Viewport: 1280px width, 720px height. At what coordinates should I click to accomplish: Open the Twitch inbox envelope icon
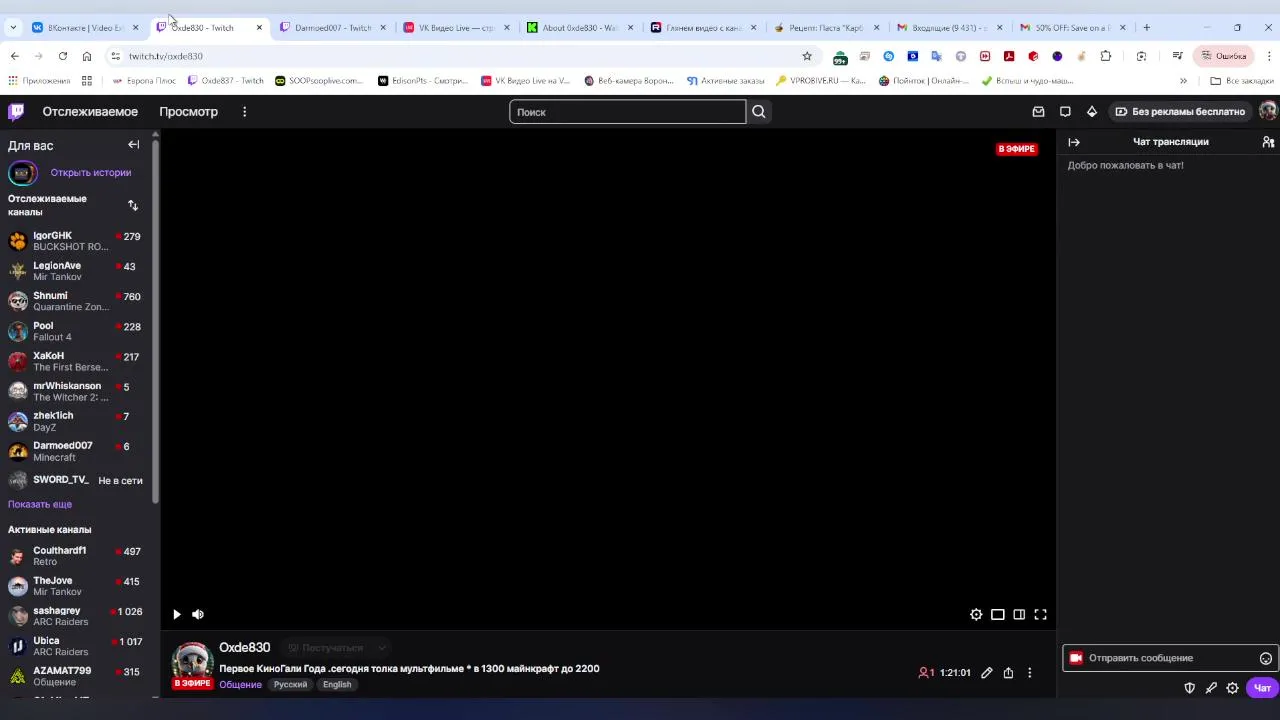[1038, 112]
